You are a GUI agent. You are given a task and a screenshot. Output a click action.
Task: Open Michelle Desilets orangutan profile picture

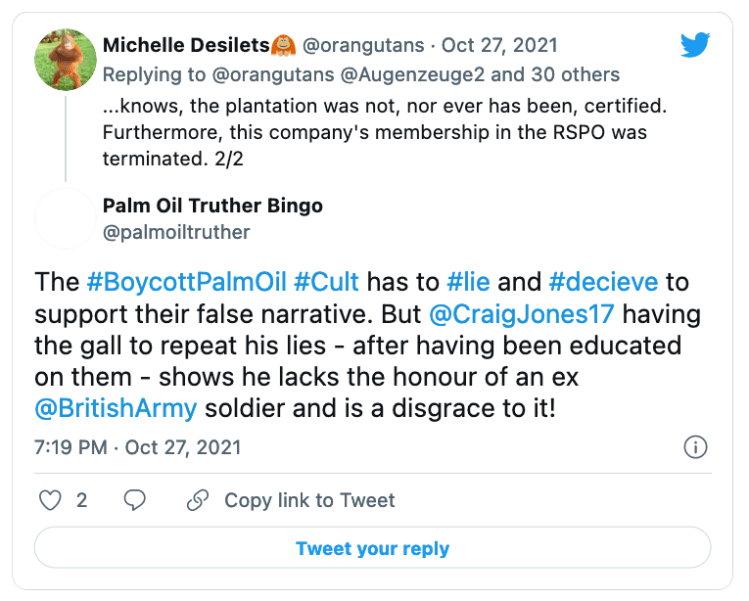click(65, 61)
